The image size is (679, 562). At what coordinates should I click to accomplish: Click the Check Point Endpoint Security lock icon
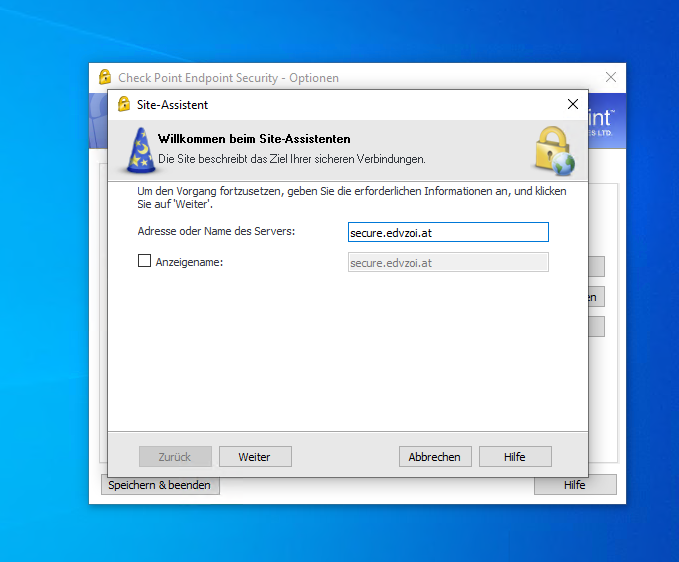105,77
